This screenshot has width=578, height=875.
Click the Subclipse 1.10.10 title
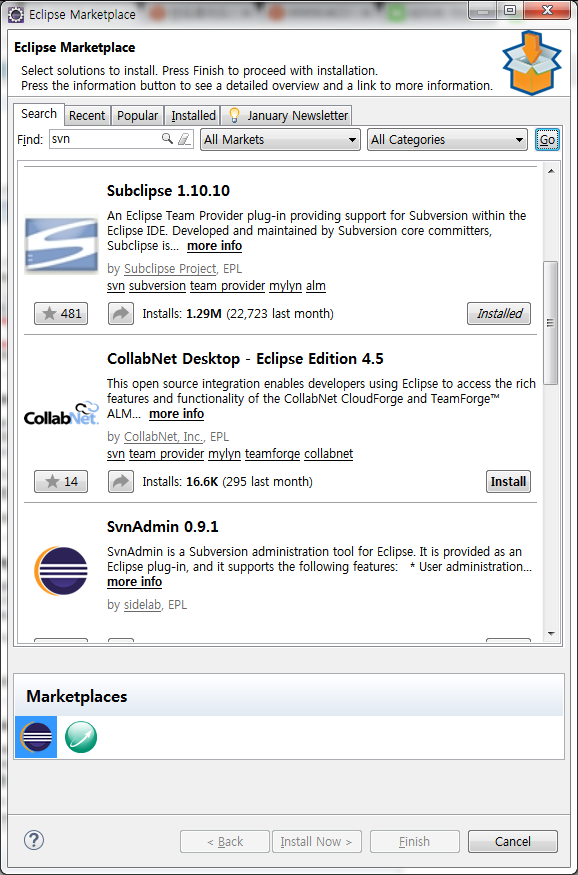(x=168, y=191)
